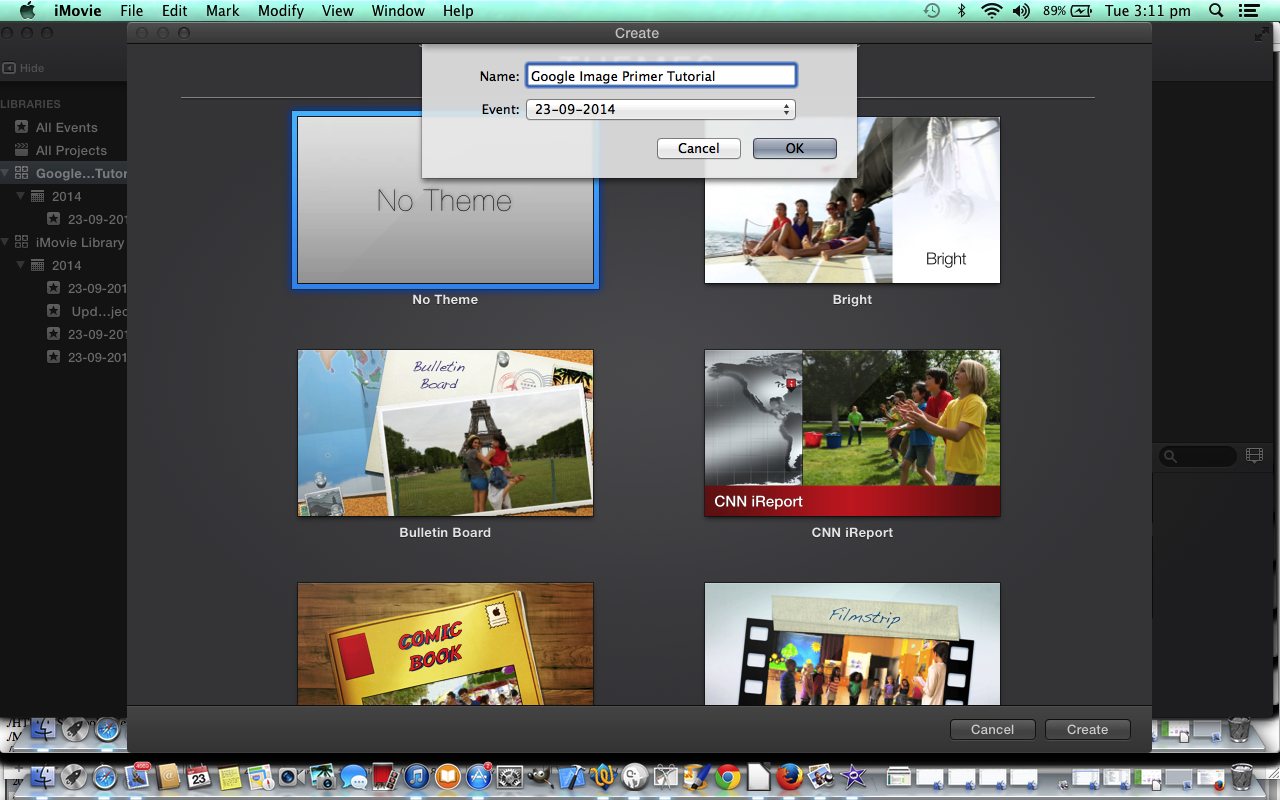The width and height of the screenshot is (1280, 800).
Task: Select the No Theme thumbnail
Action: coord(445,201)
